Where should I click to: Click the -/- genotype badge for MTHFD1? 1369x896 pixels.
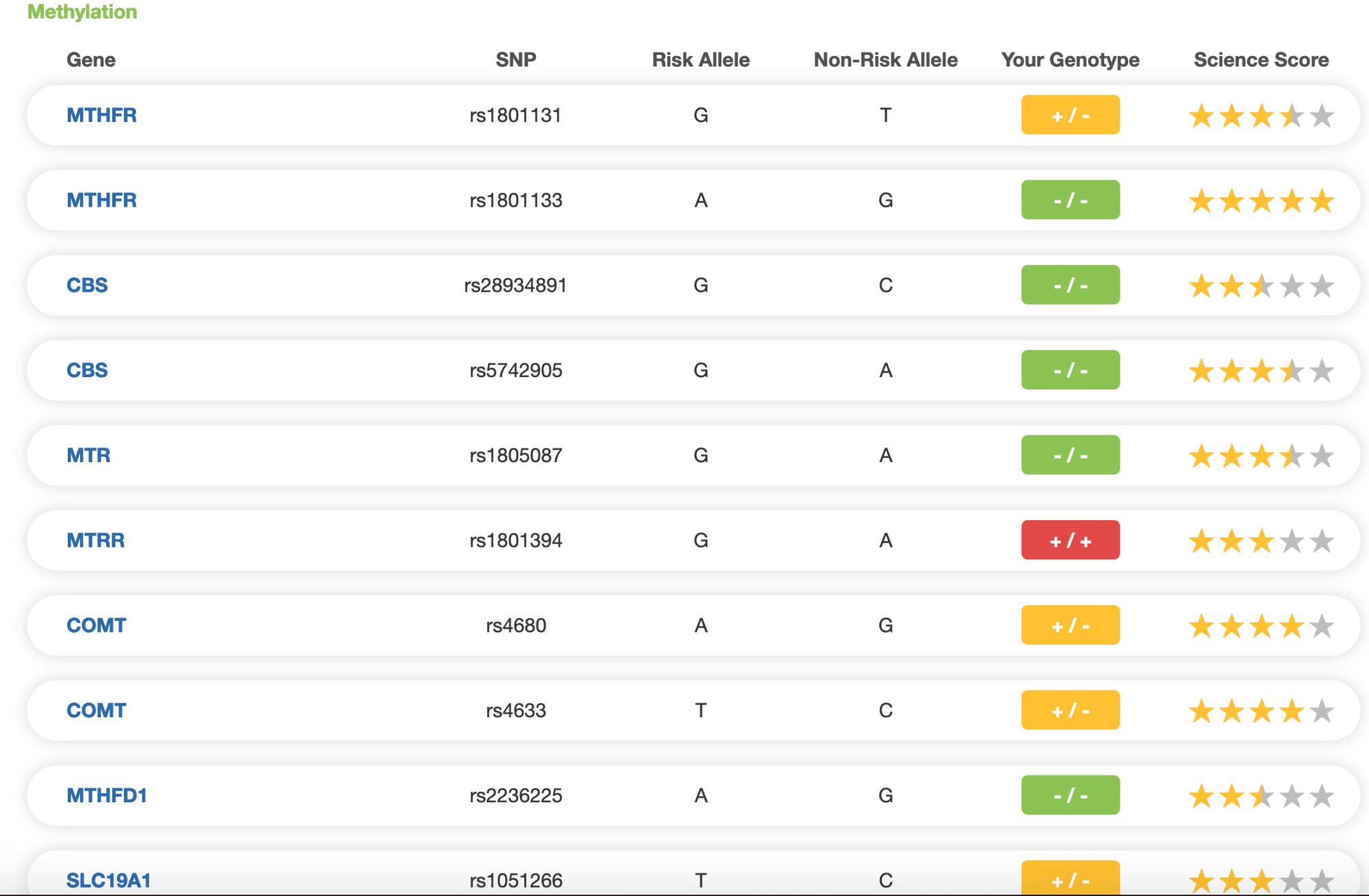(1071, 795)
